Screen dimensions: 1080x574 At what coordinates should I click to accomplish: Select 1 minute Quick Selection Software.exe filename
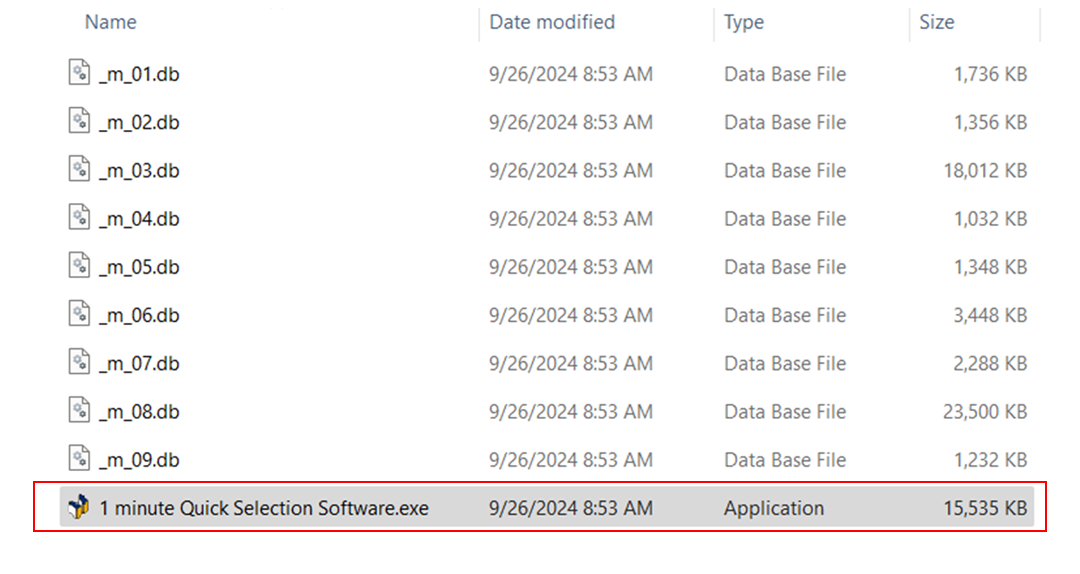264,508
